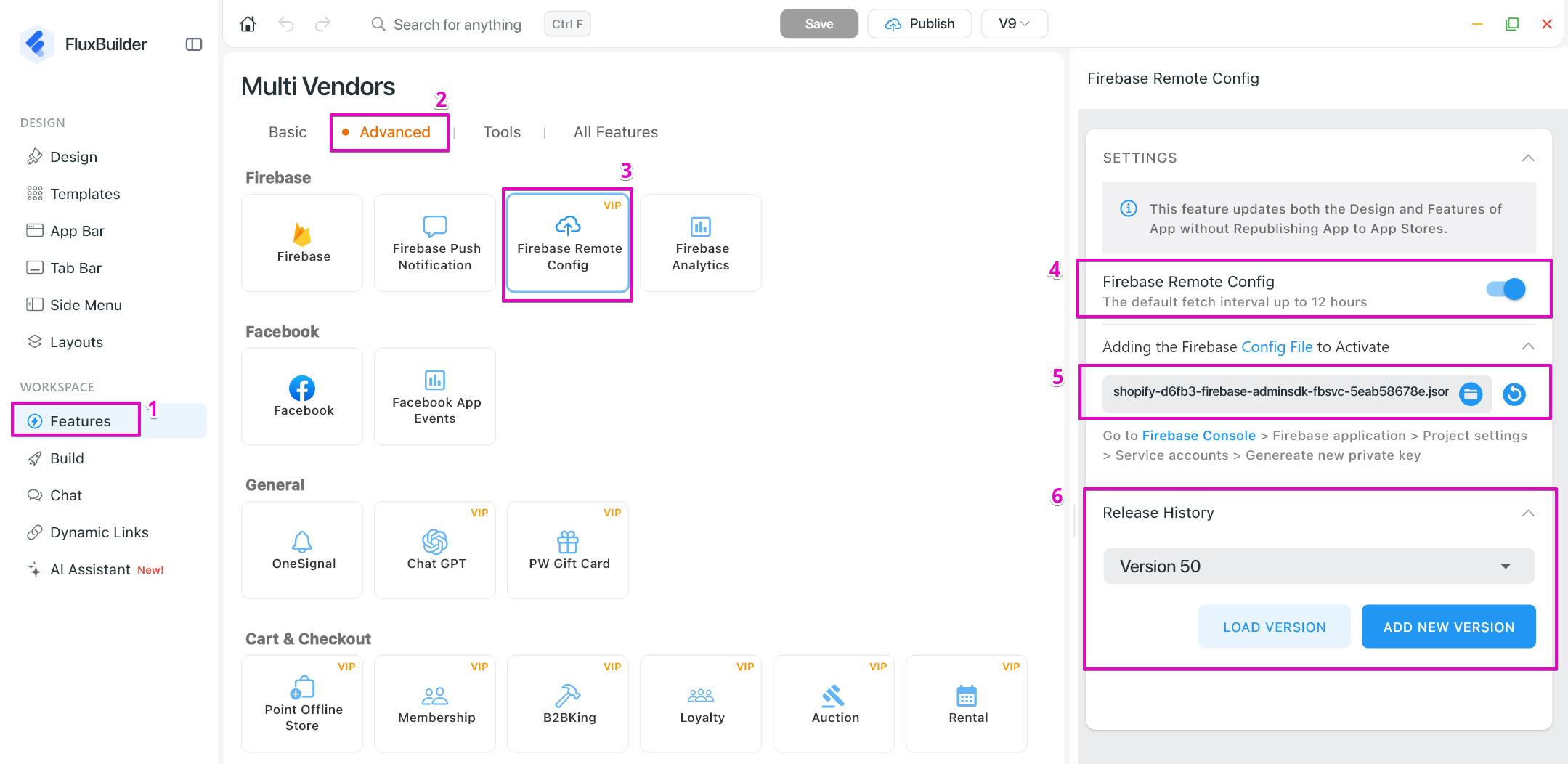Collapse the Release History section

[x=1528, y=513]
